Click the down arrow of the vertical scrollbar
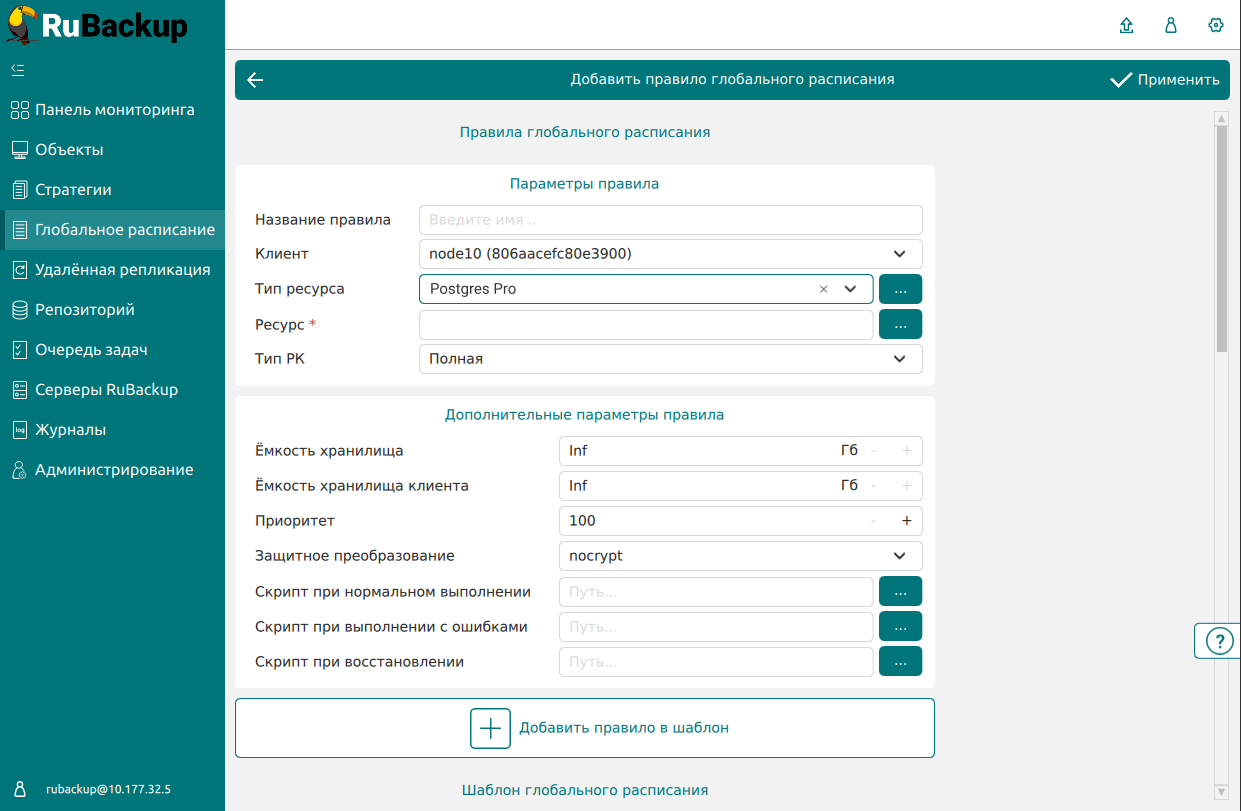Image resolution: width=1241 pixels, height=811 pixels. coord(1221,792)
